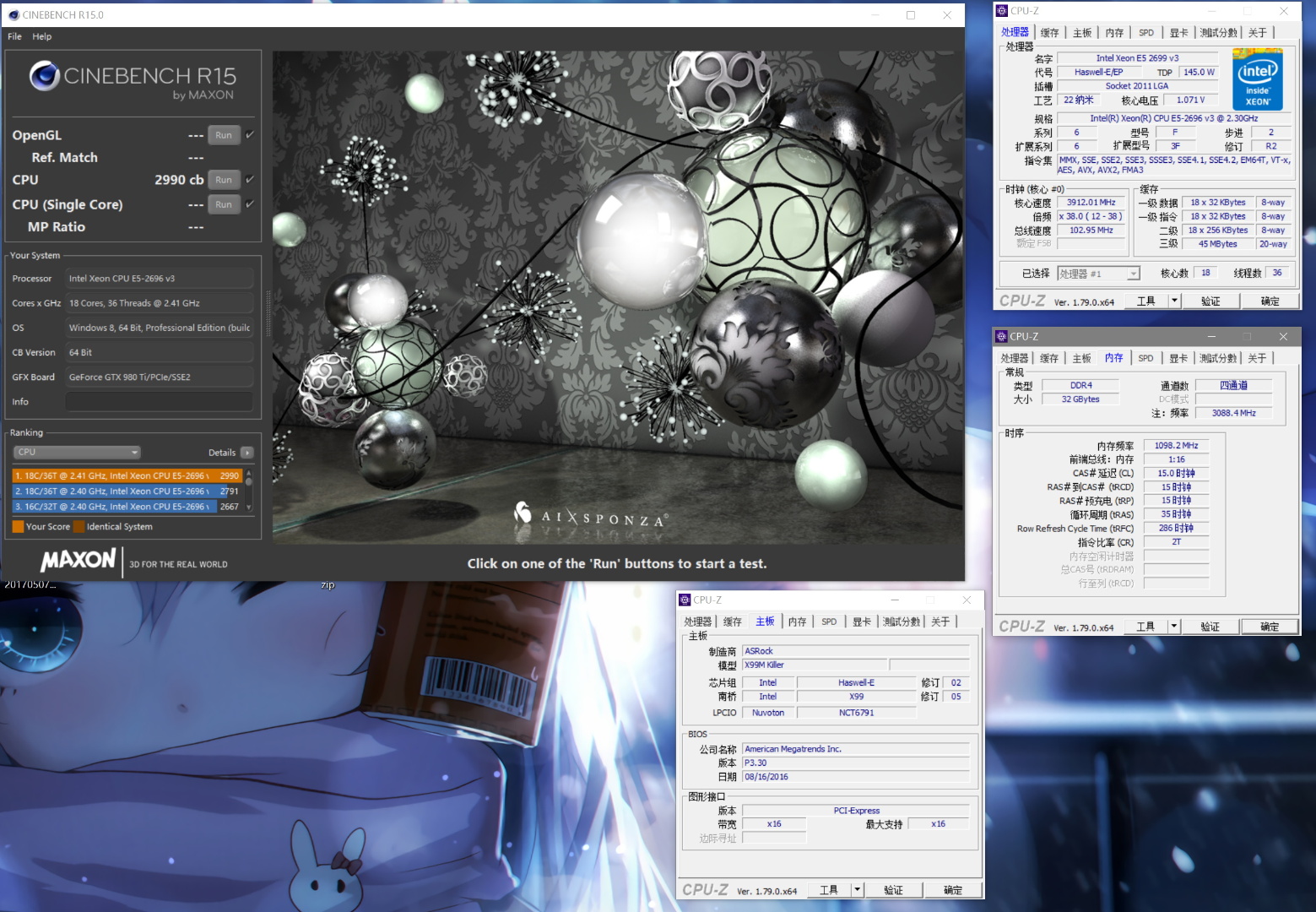Image resolution: width=1316 pixels, height=912 pixels.
Task: Switch to SPD tab in processor CPU-Z window
Action: click(x=1146, y=33)
